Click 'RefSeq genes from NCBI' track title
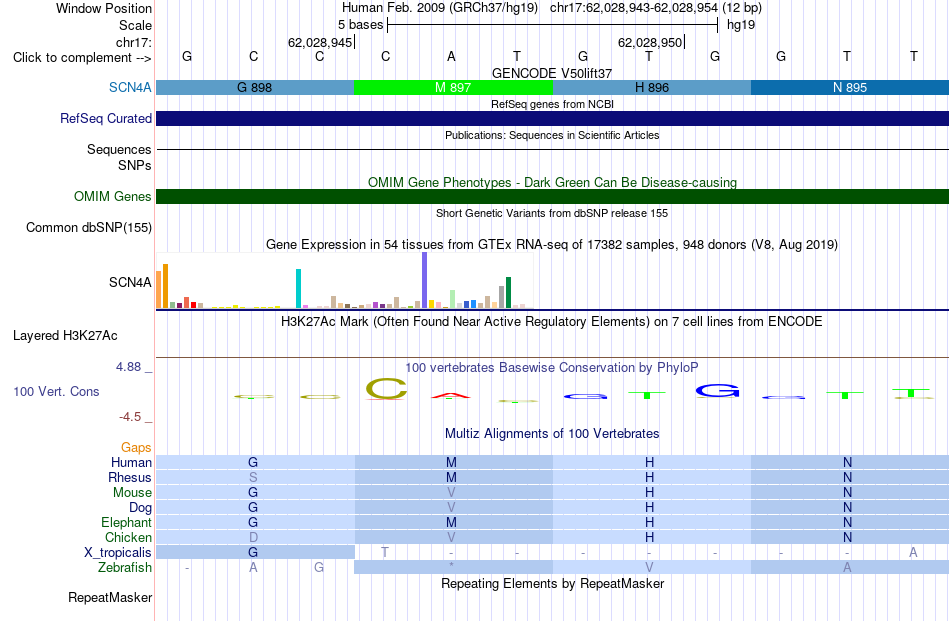Screen dimensions: 950x621 click(553, 104)
